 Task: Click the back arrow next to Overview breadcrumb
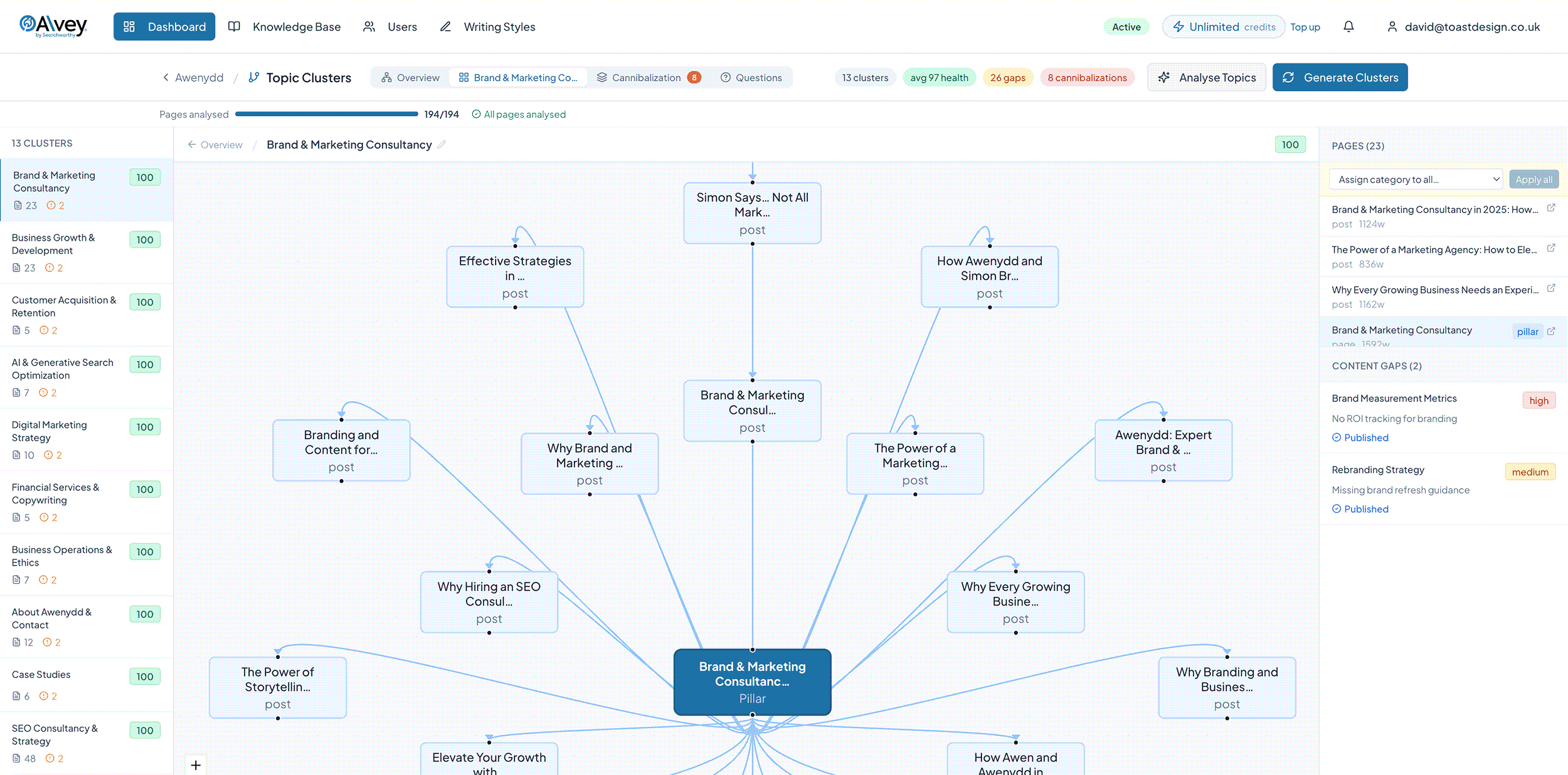coord(191,144)
